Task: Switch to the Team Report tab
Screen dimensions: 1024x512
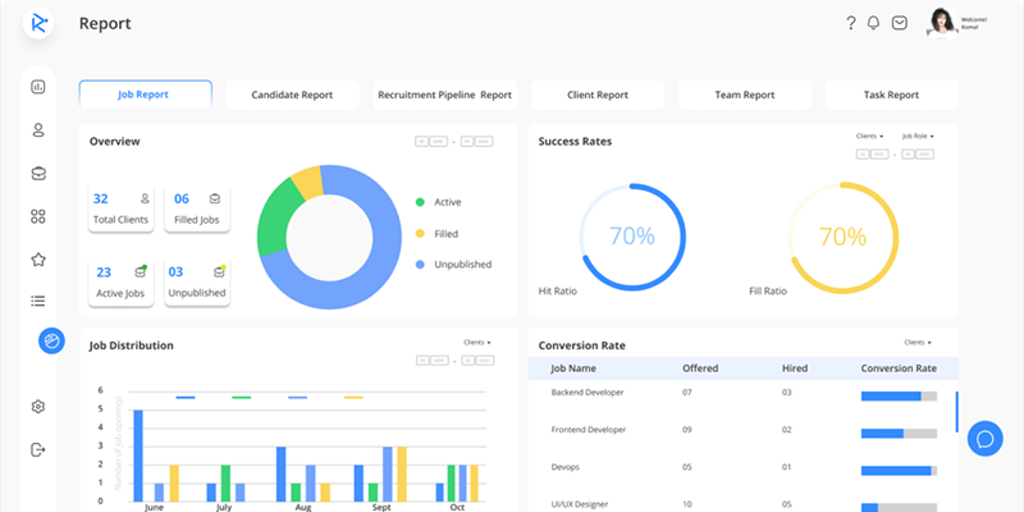Action: [x=744, y=95]
